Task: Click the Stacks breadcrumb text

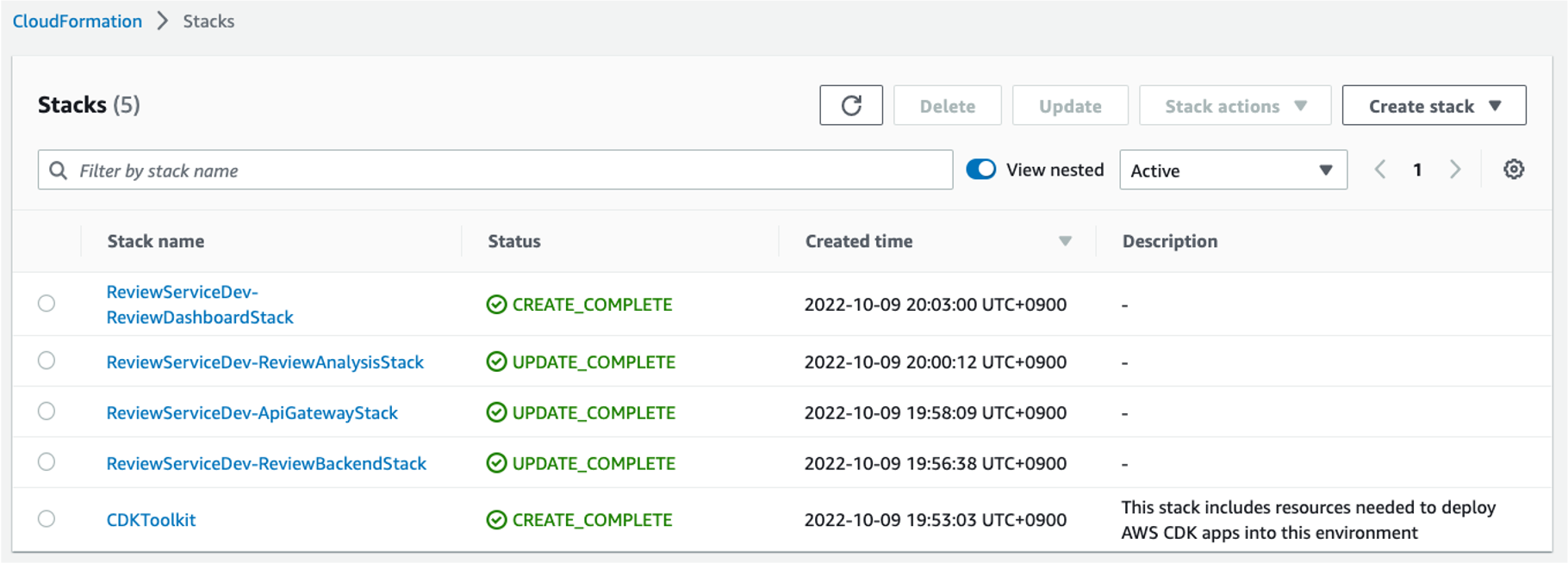Action: tap(208, 22)
